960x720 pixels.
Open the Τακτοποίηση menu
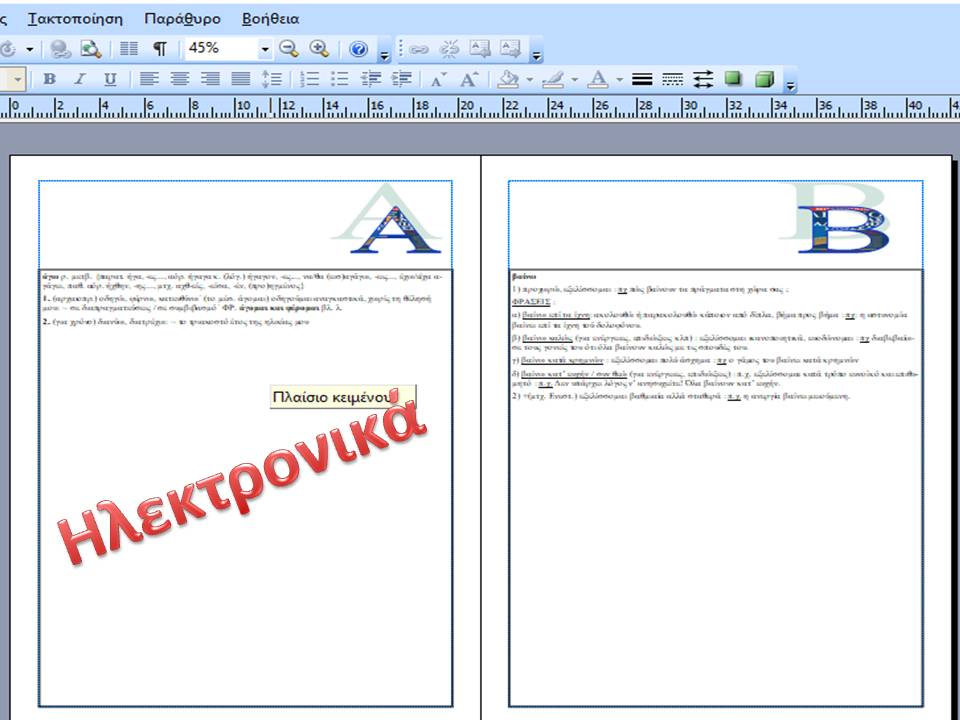click(x=75, y=19)
